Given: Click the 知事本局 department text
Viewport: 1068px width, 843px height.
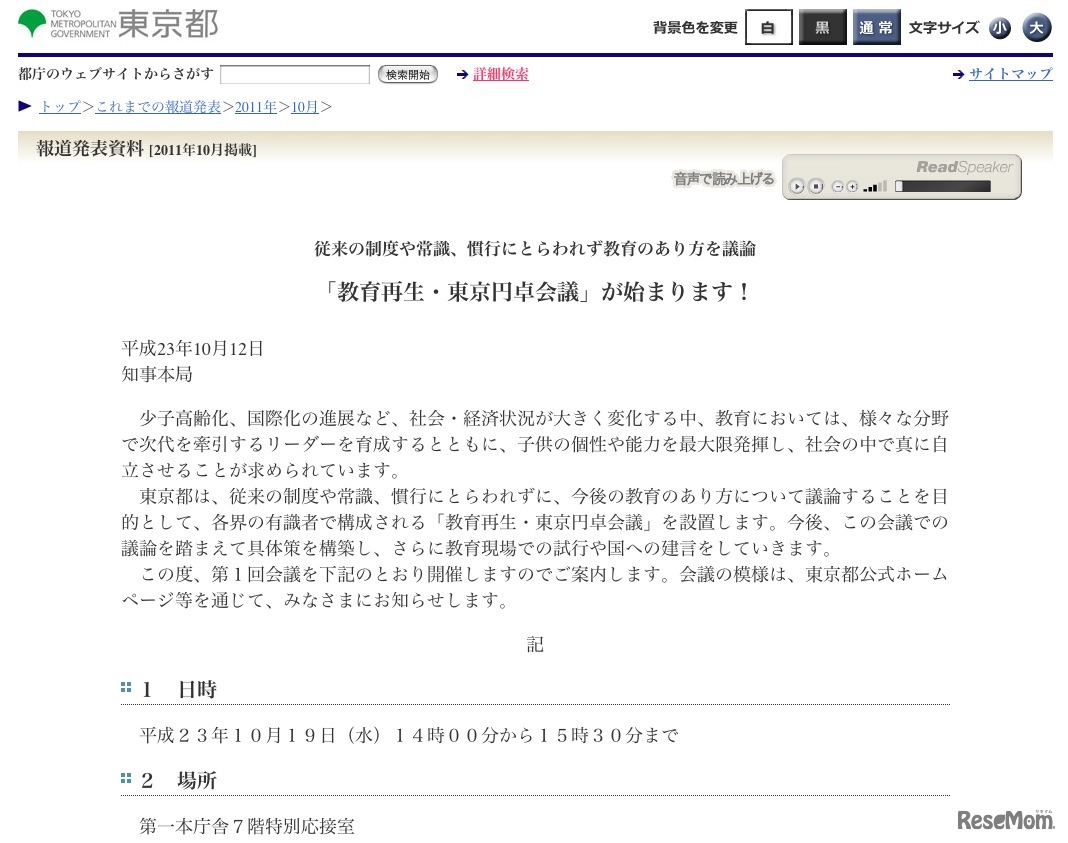Looking at the screenshot, I should pos(157,375).
